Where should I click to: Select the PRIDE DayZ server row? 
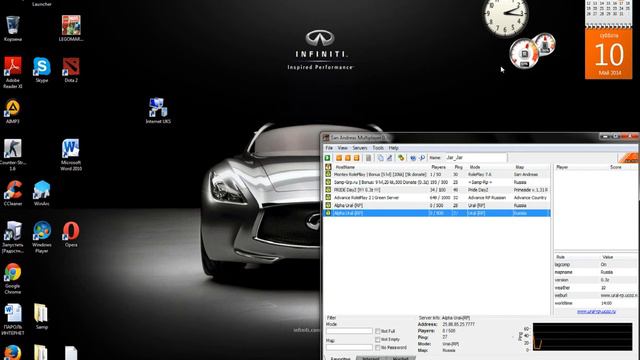[437, 190]
